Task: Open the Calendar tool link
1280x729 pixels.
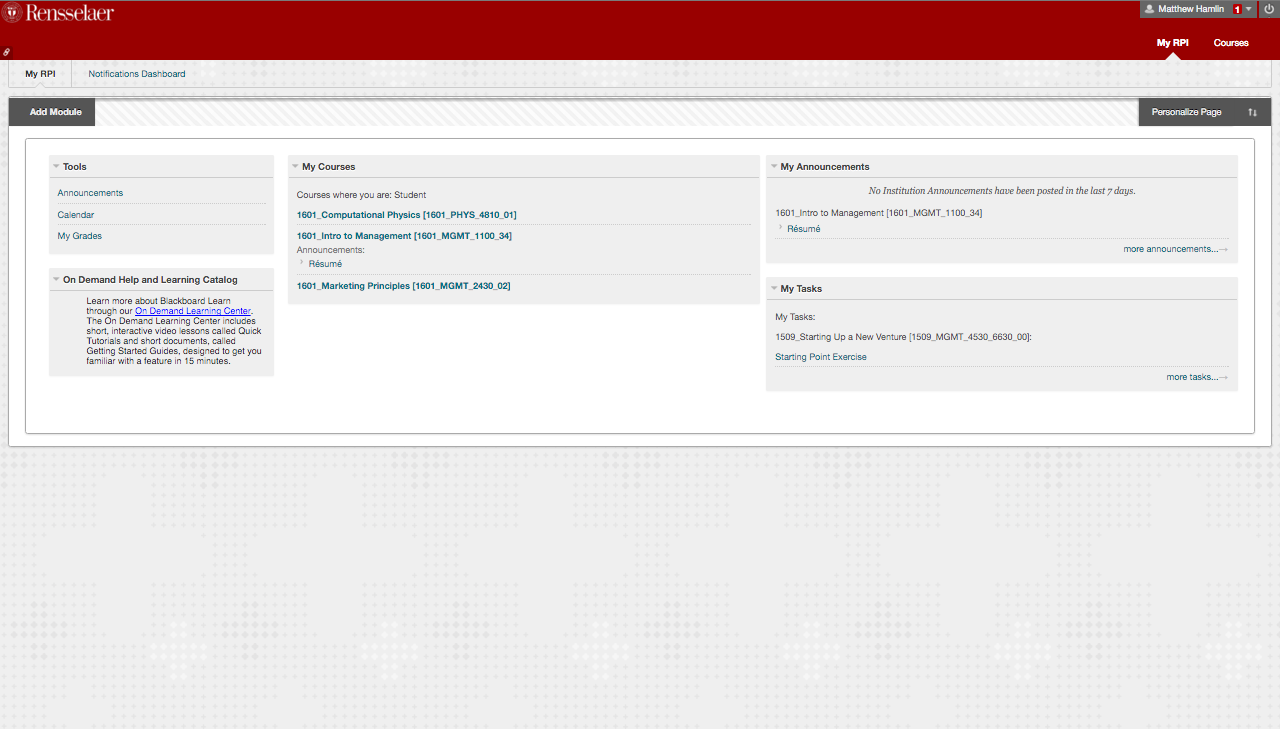Action: 76,215
